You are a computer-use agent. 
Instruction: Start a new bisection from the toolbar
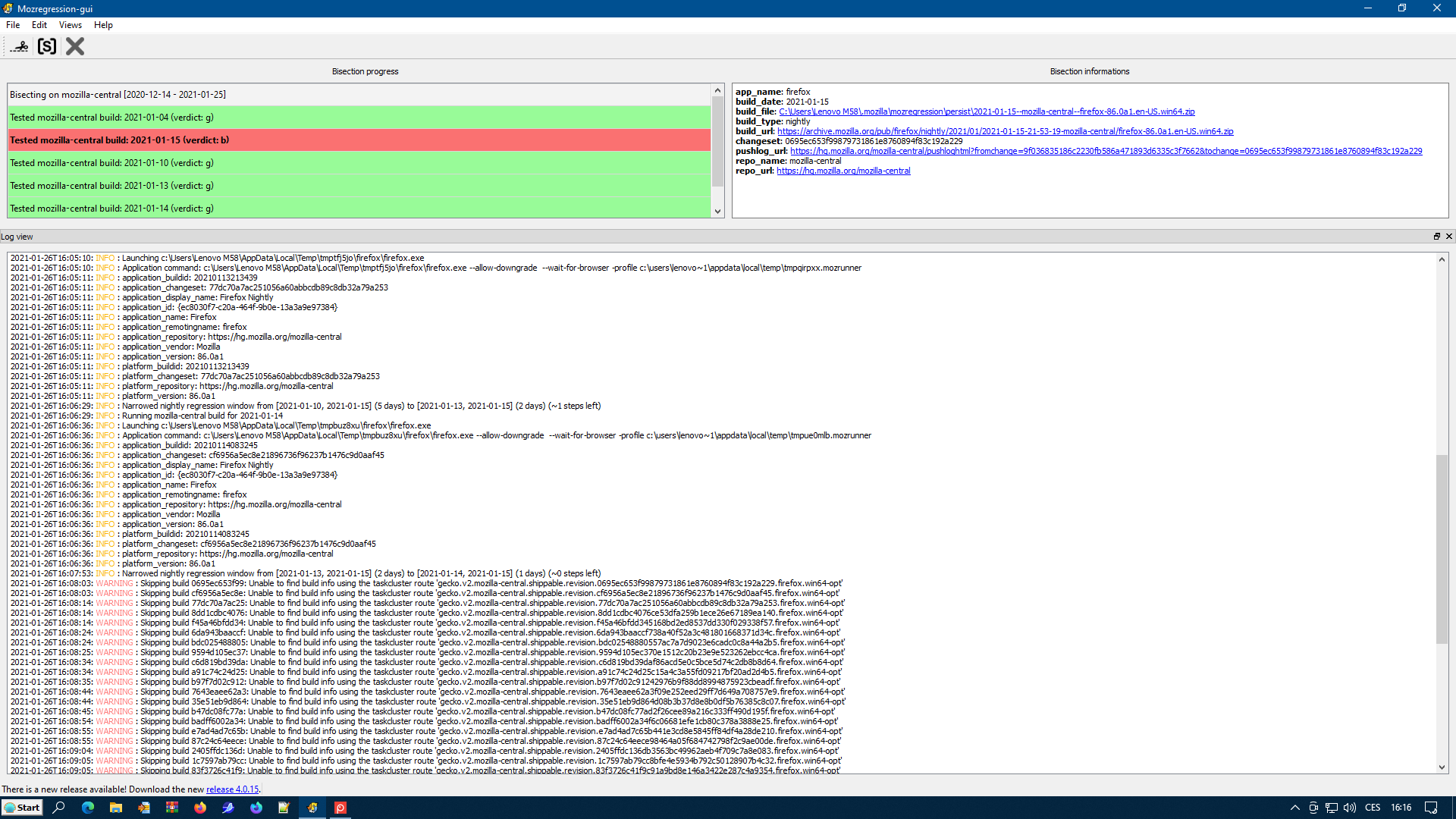[x=20, y=46]
